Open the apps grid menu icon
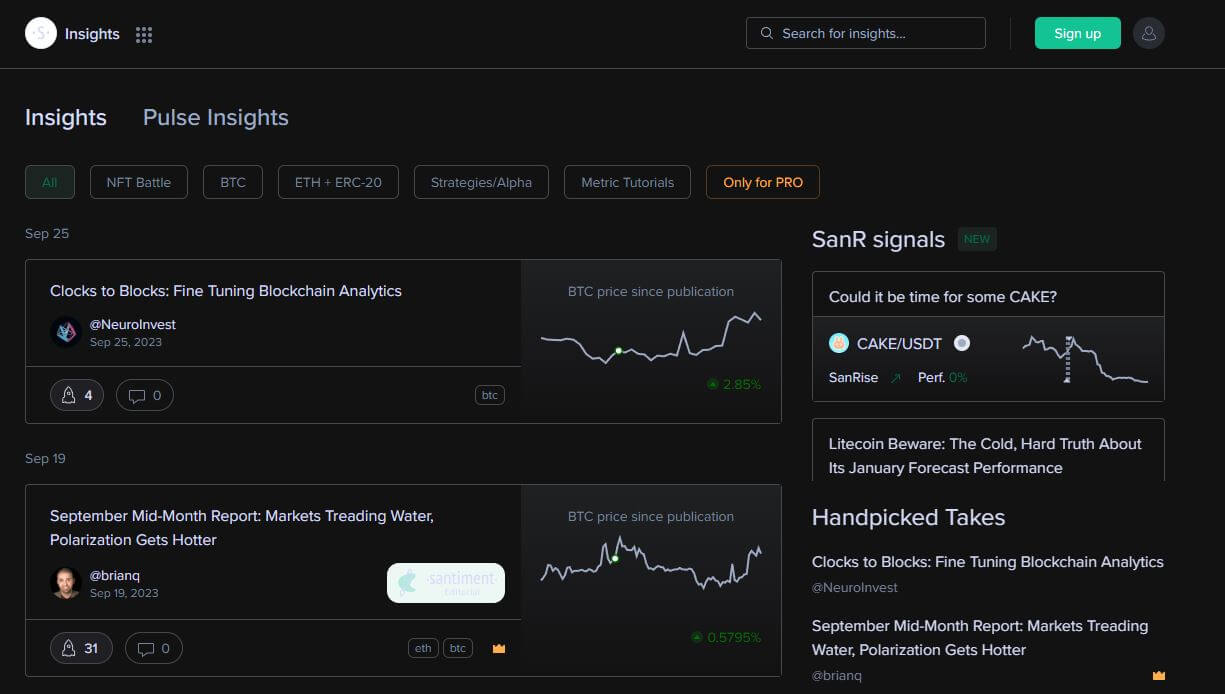The height and width of the screenshot is (694, 1225). pyautogui.click(x=144, y=35)
